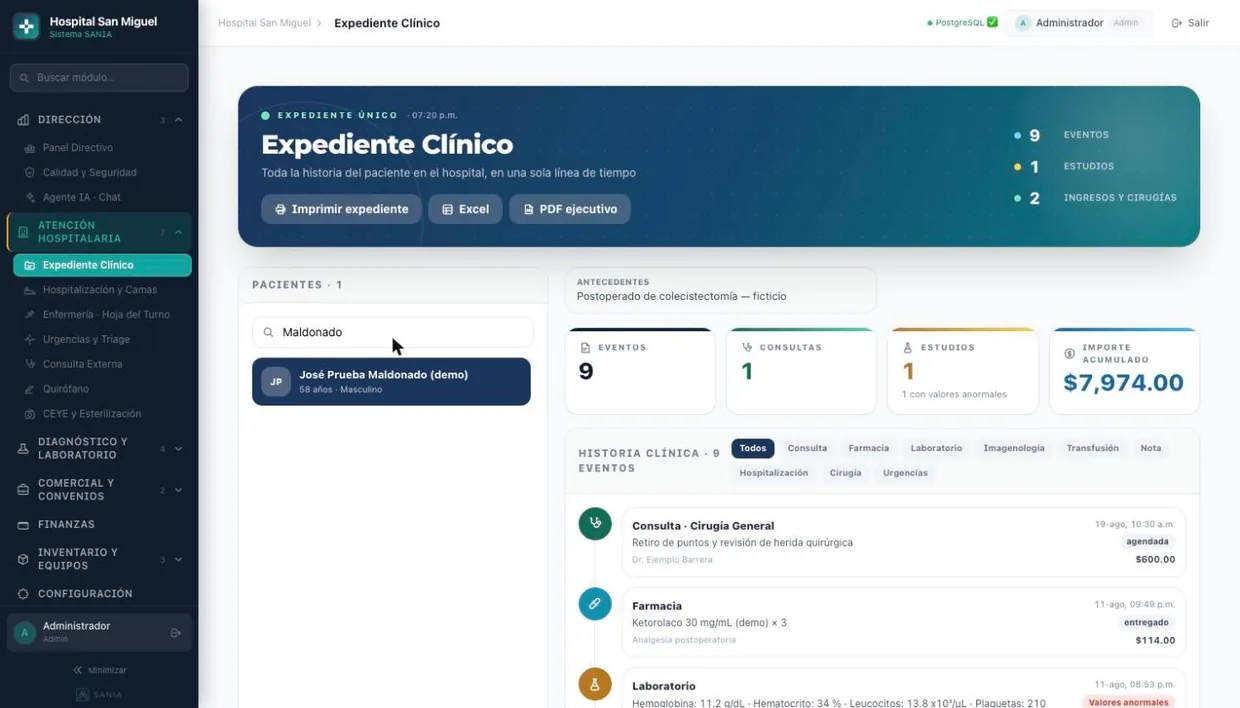This screenshot has height=708, width=1240.
Task: Click the Consulta Externa stethoscope icon
Action: click(x=30, y=365)
